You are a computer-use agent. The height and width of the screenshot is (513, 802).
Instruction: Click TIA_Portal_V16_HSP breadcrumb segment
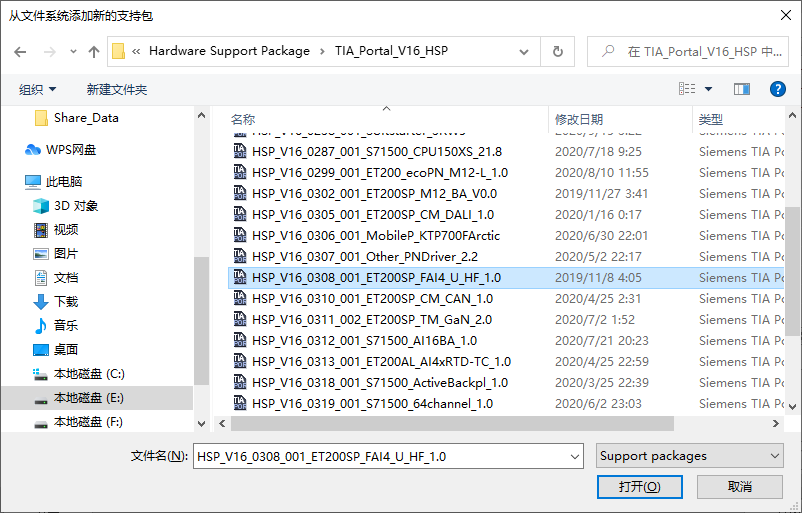tap(391, 51)
